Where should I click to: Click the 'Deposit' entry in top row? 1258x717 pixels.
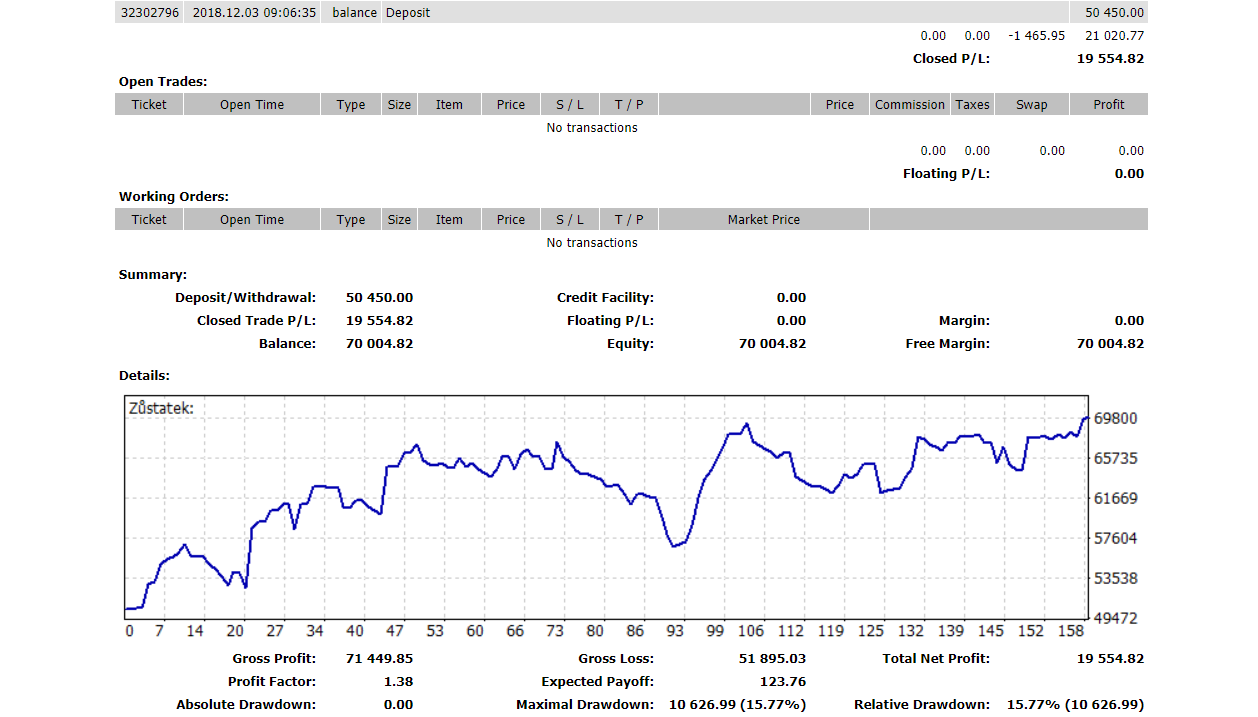[408, 12]
